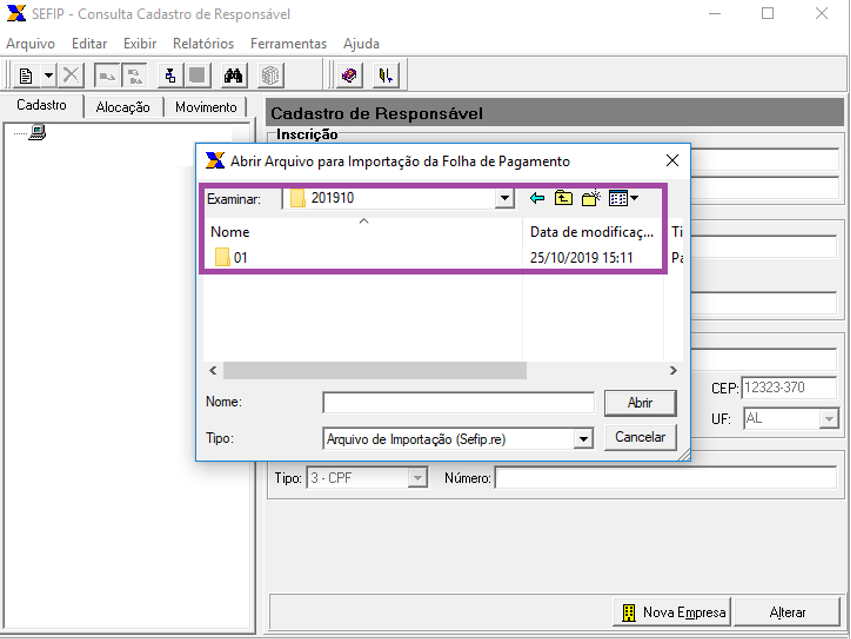This screenshot has height=639, width=851.
Task: Open the Arquivo menu
Action: click(x=30, y=43)
